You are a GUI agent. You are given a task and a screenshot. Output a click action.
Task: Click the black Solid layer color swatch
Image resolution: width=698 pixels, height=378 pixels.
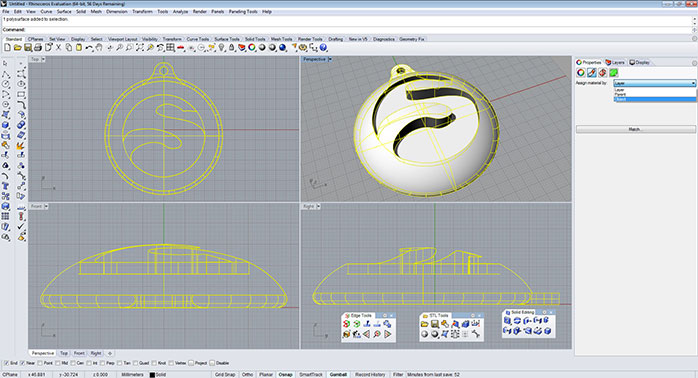tap(152, 375)
